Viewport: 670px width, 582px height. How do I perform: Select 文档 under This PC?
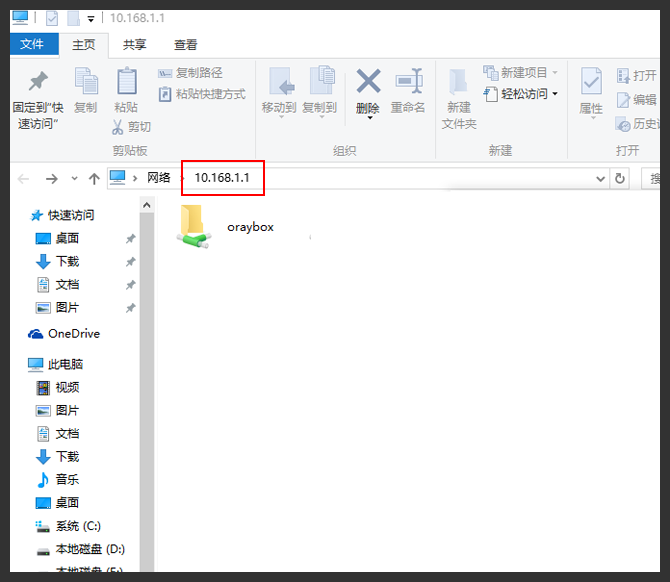click(x=57, y=434)
